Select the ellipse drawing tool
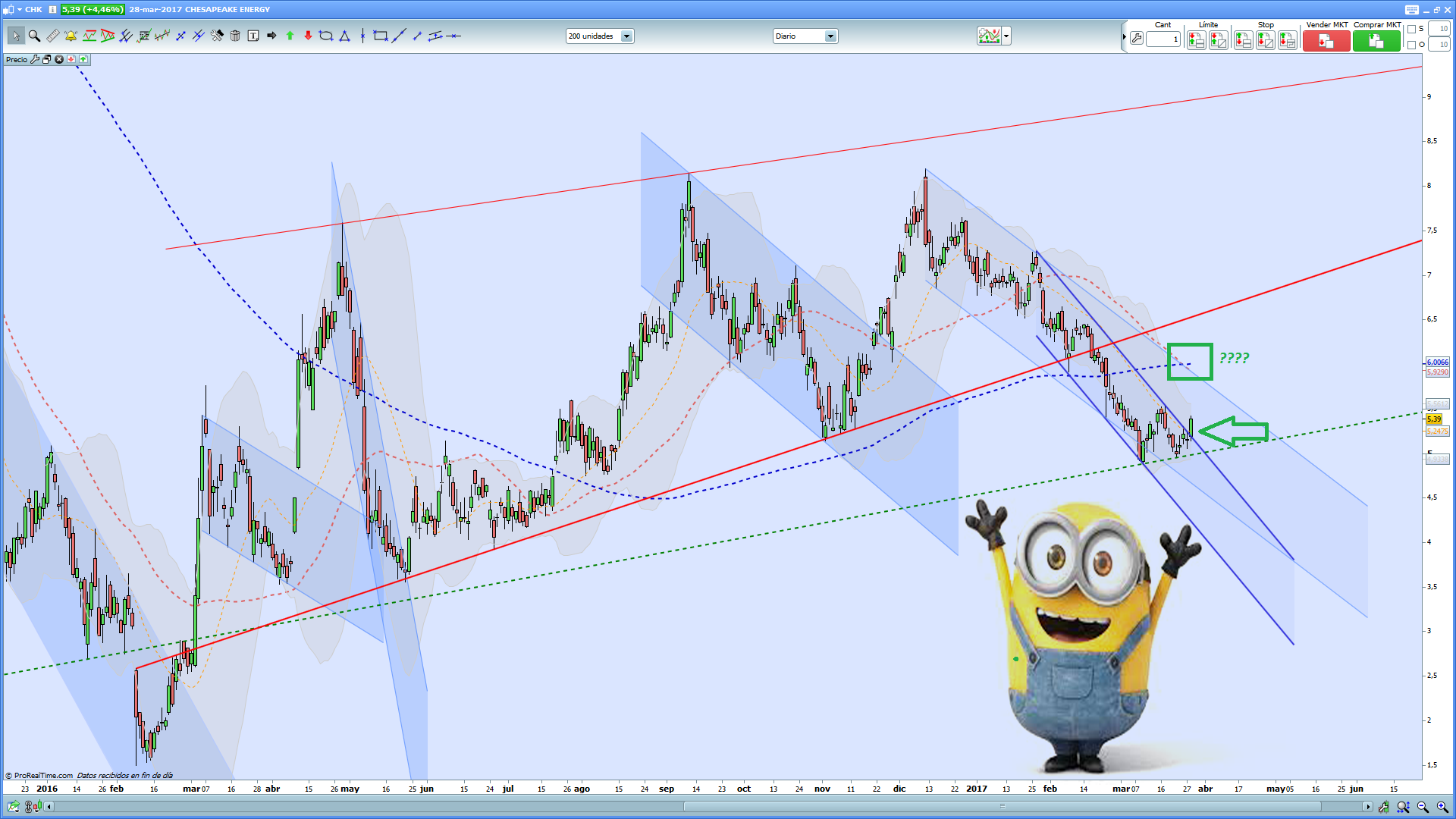 point(326,36)
